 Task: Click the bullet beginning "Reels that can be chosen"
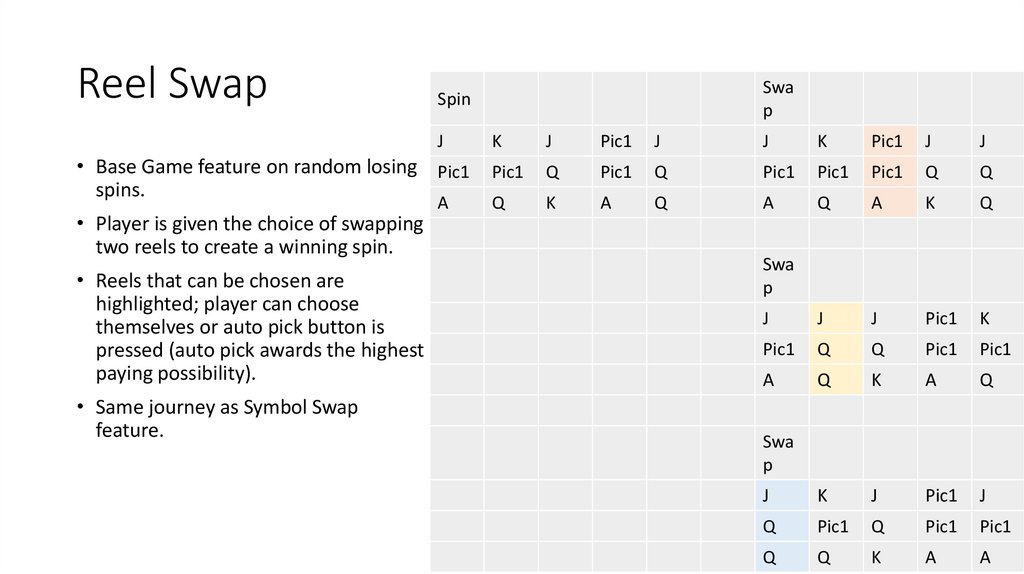[259, 327]
